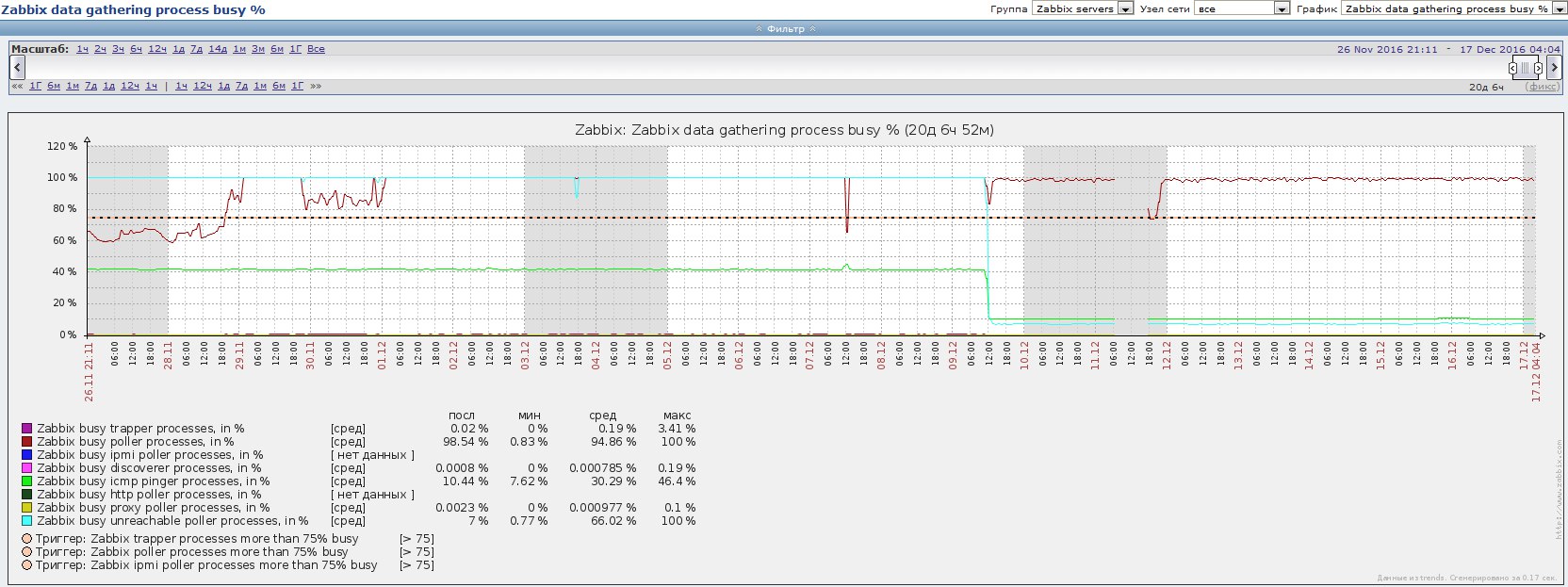This screenshot has height=587, width=1568.
Task: Set zoom to 6м in the Масштаб row
Action: (x=277, y=49)
